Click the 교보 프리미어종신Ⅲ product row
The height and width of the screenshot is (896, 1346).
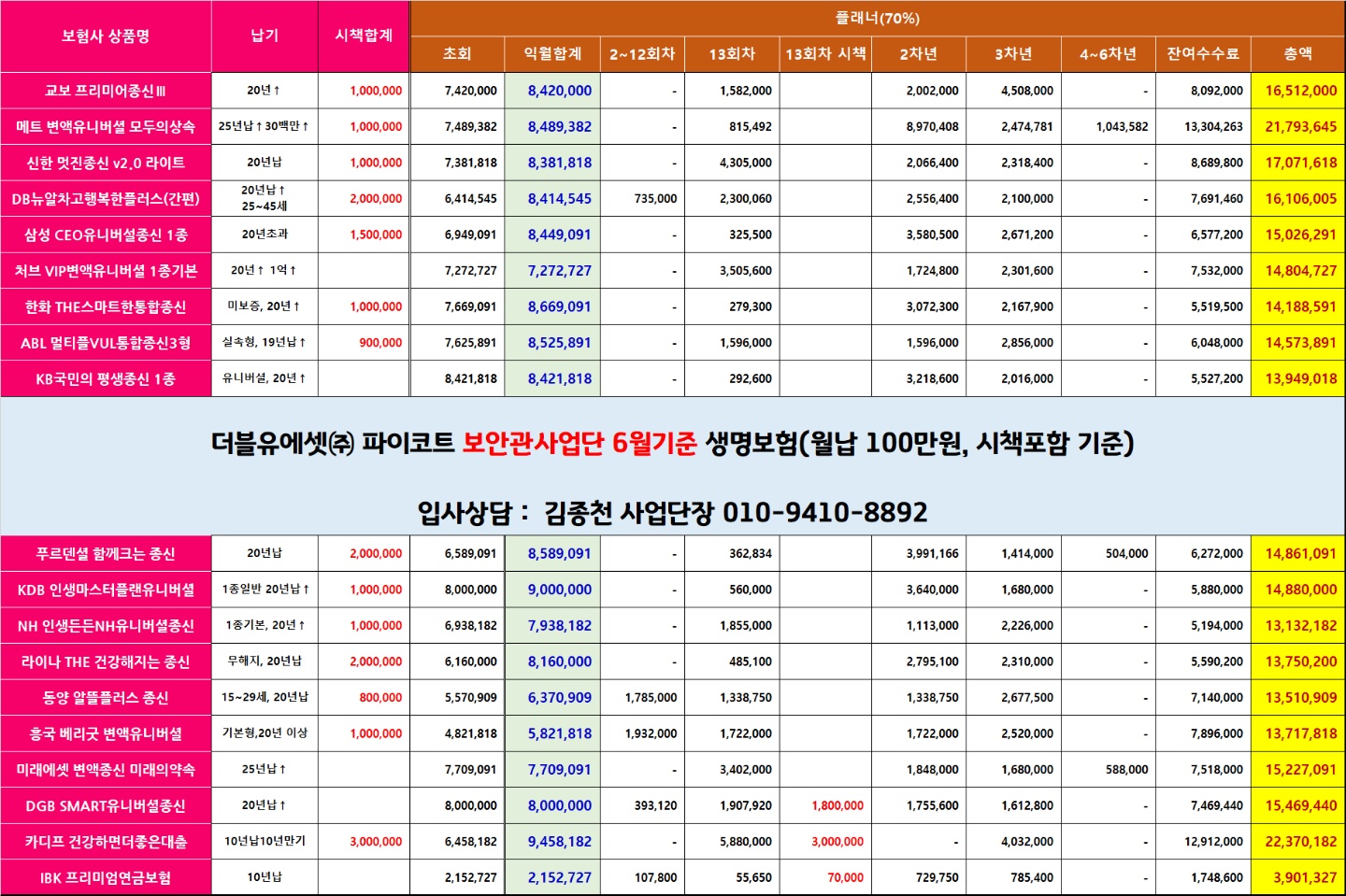(106, 91)
